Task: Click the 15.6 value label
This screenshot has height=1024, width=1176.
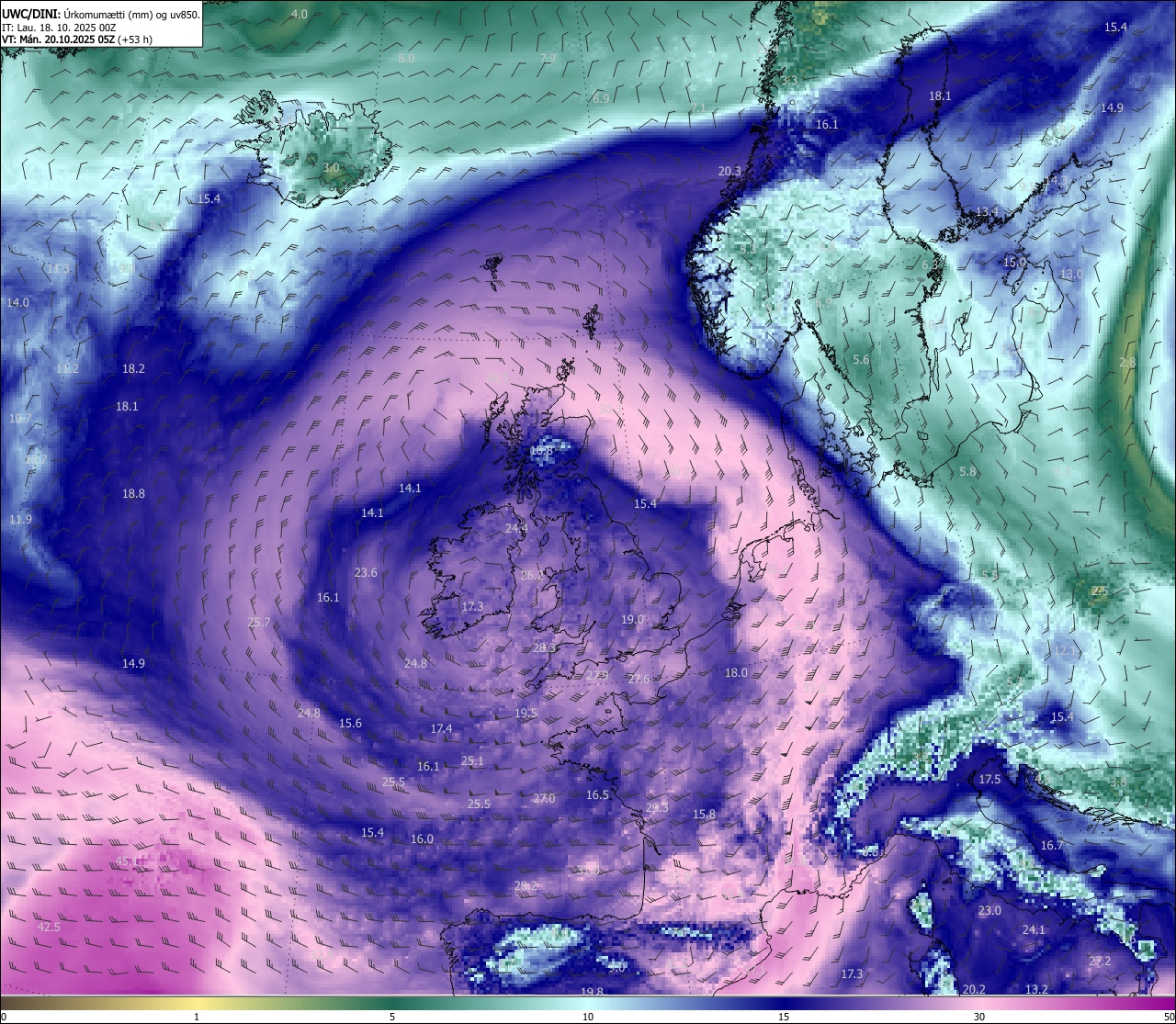Action: [x=350, y=723]
